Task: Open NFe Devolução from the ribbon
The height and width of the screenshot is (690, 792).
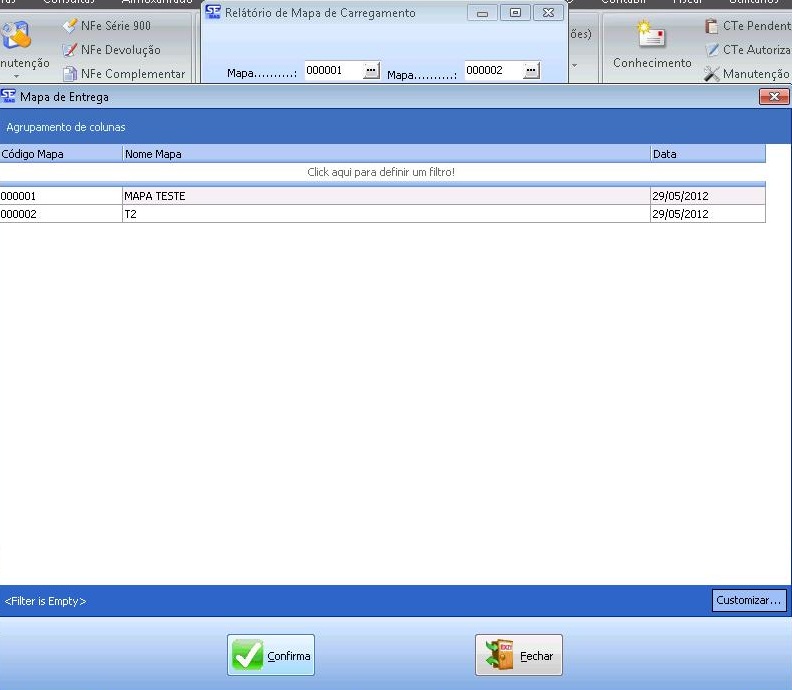Action: (x=70, y=50)
